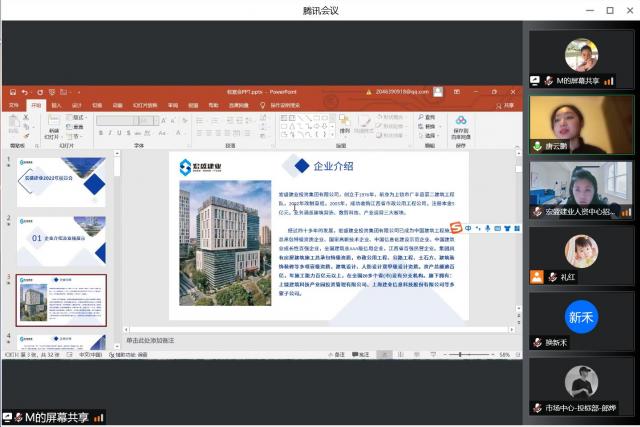The width and height of the screenshot is (640, 427).
Task: Click the 排列 (Arrange) button in the ribbon
Action: pyautogui.click(x=344, y=123)
